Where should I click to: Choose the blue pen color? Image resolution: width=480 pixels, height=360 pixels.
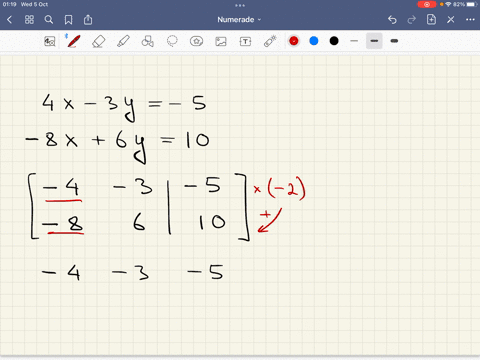[x=314, y=41]
